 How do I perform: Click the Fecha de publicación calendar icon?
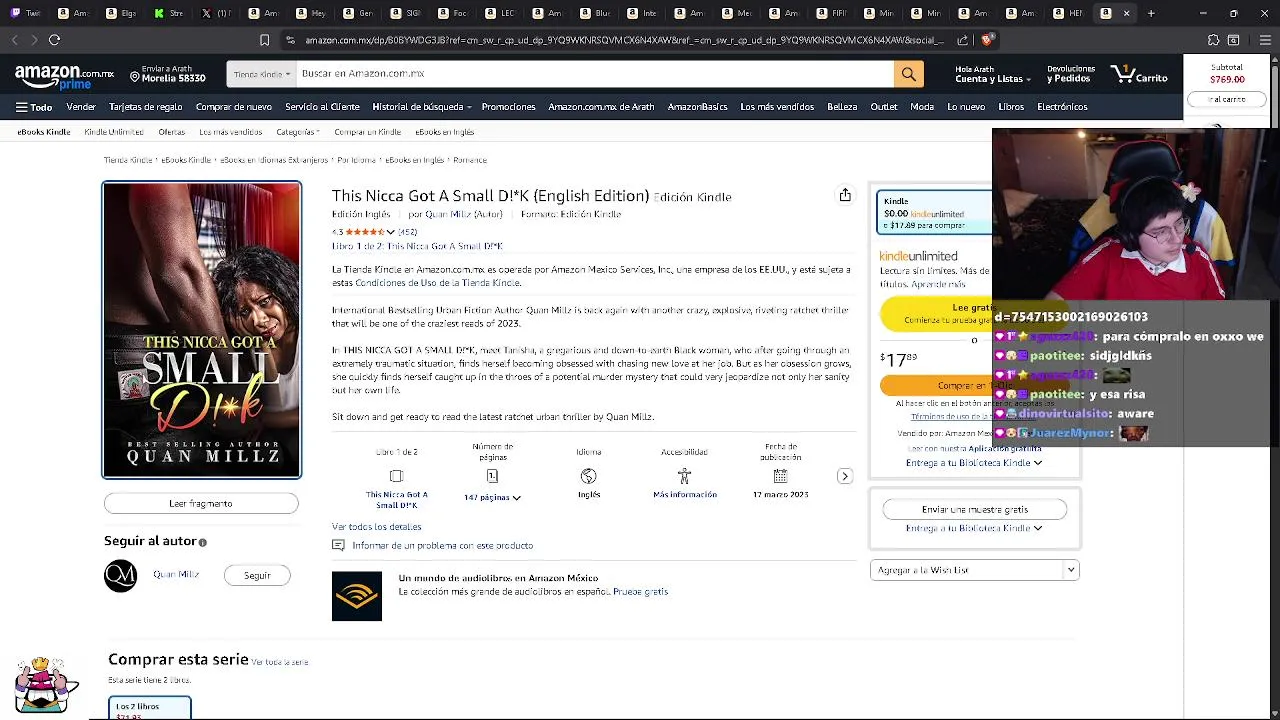pyautogui.click(x=780, y=476)
